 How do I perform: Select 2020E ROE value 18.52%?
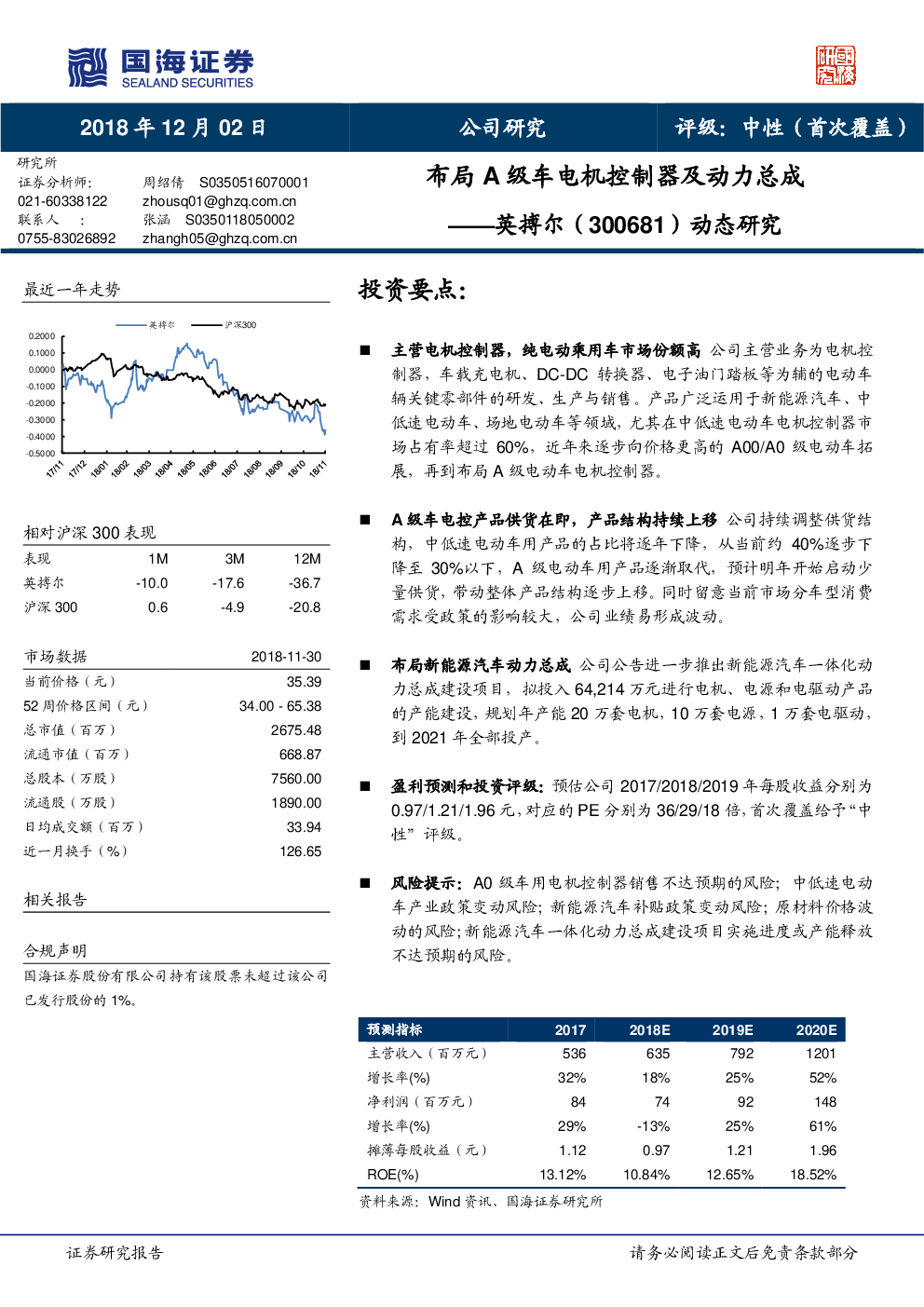(813, 1175)
